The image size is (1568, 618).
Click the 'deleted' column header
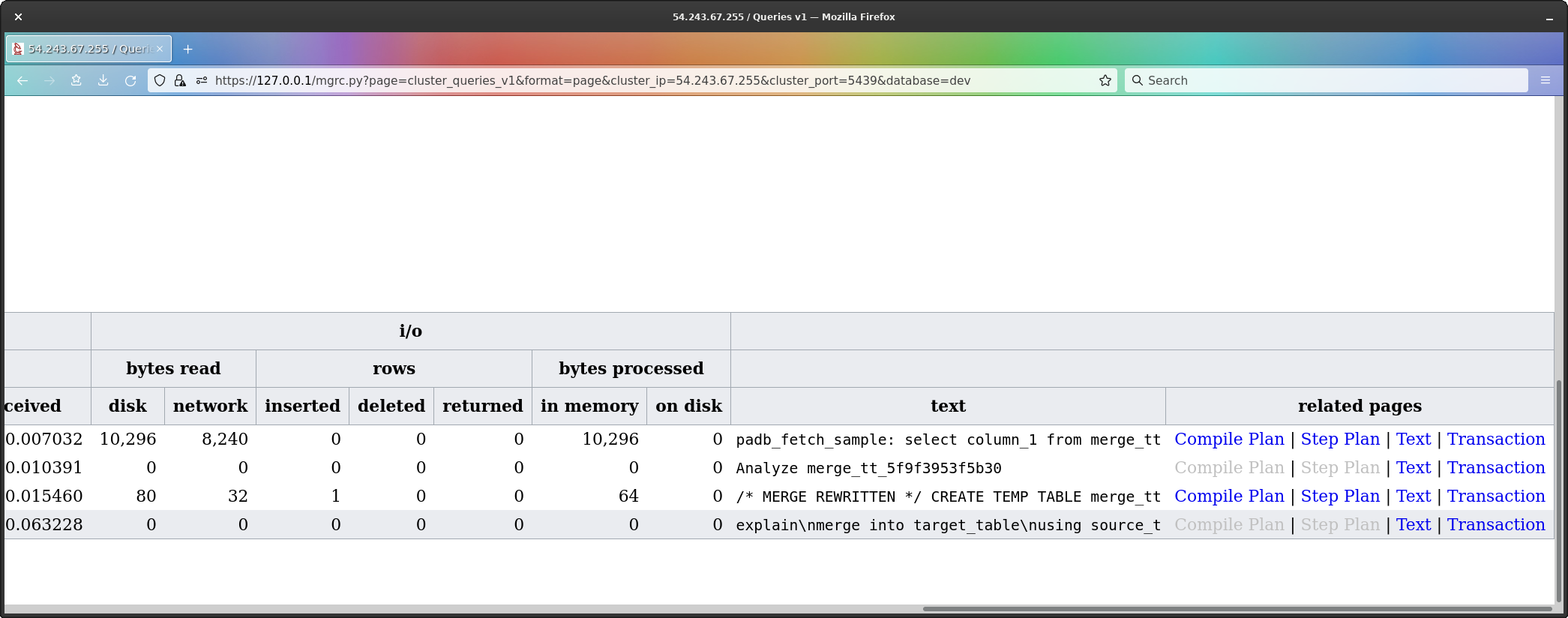pos(391,406)
